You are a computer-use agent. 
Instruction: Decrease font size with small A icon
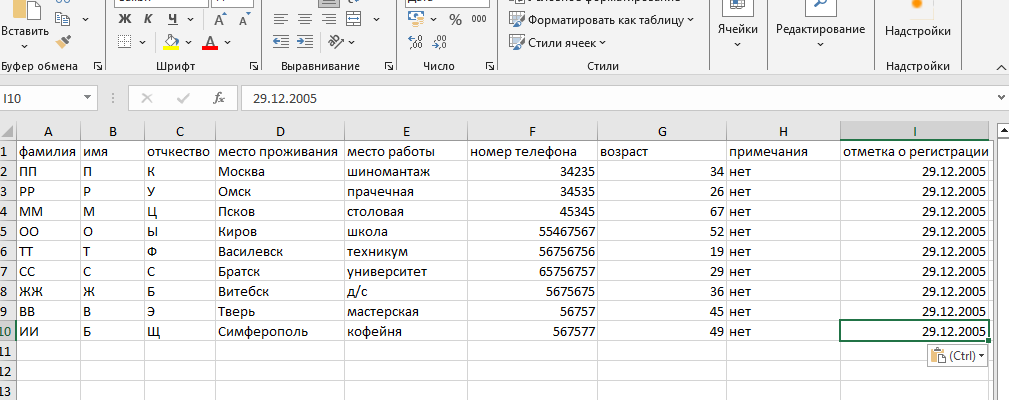point(243,20)
